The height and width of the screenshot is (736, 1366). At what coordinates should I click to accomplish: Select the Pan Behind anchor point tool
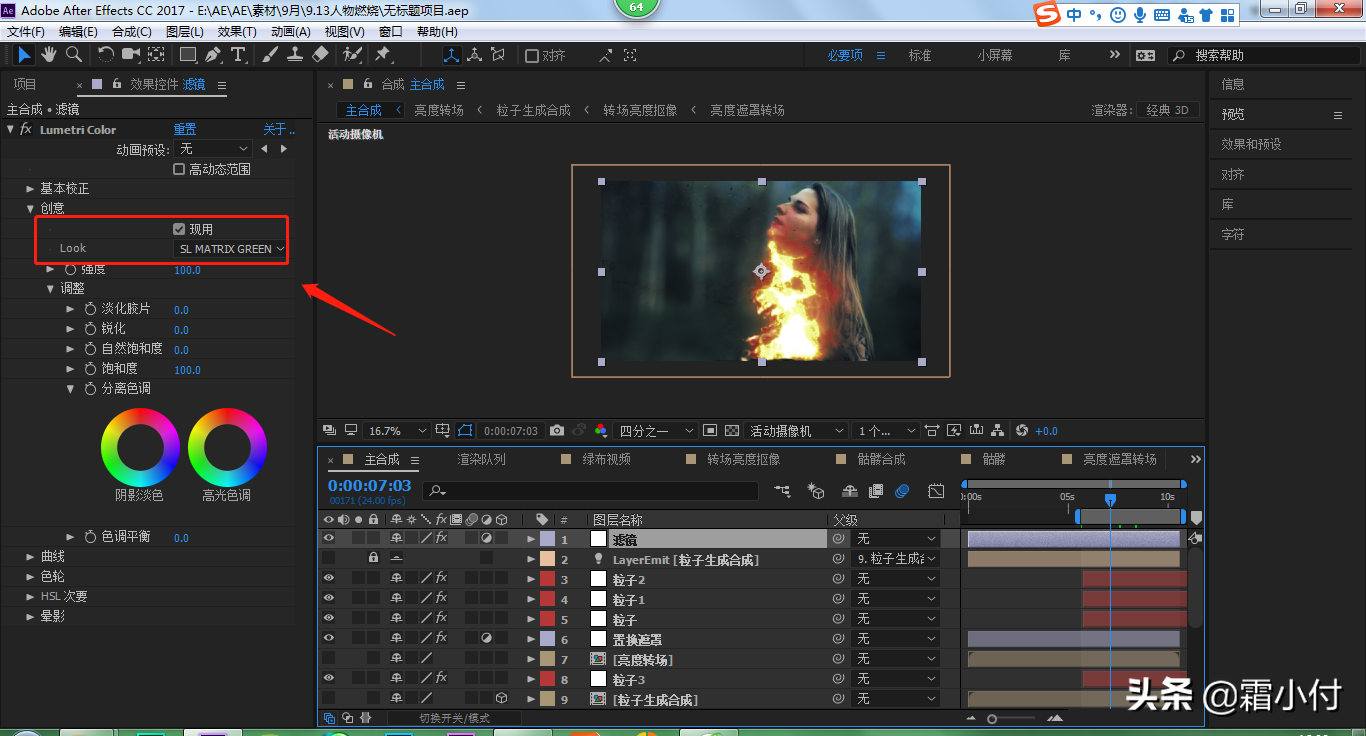(157, 55)
